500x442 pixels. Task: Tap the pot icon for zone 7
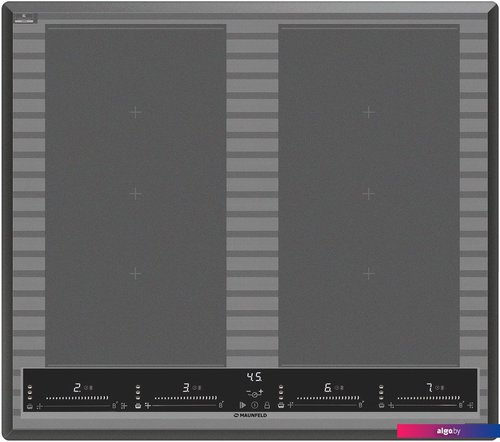381,405
